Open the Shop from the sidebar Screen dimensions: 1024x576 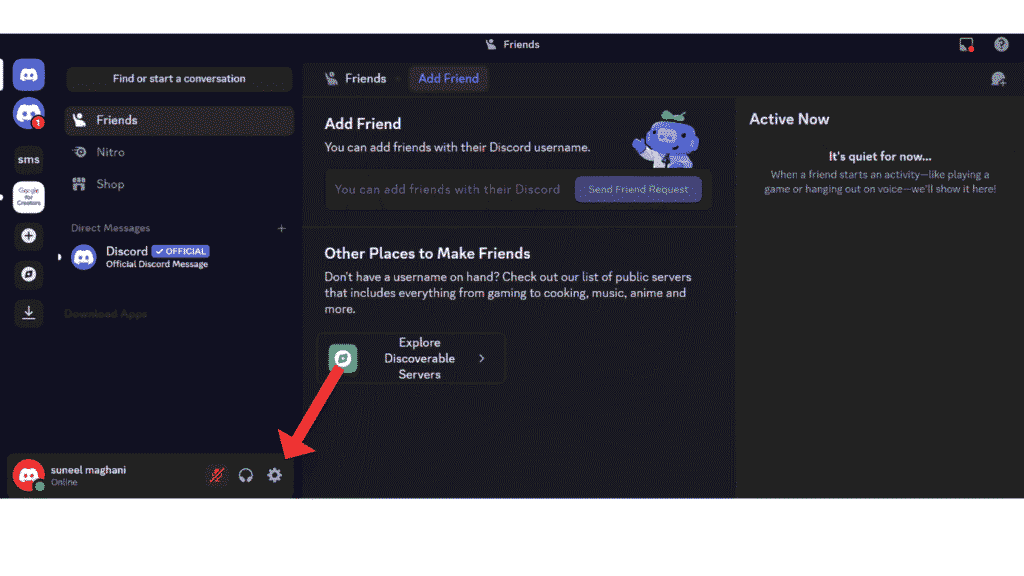coord(80,184)
